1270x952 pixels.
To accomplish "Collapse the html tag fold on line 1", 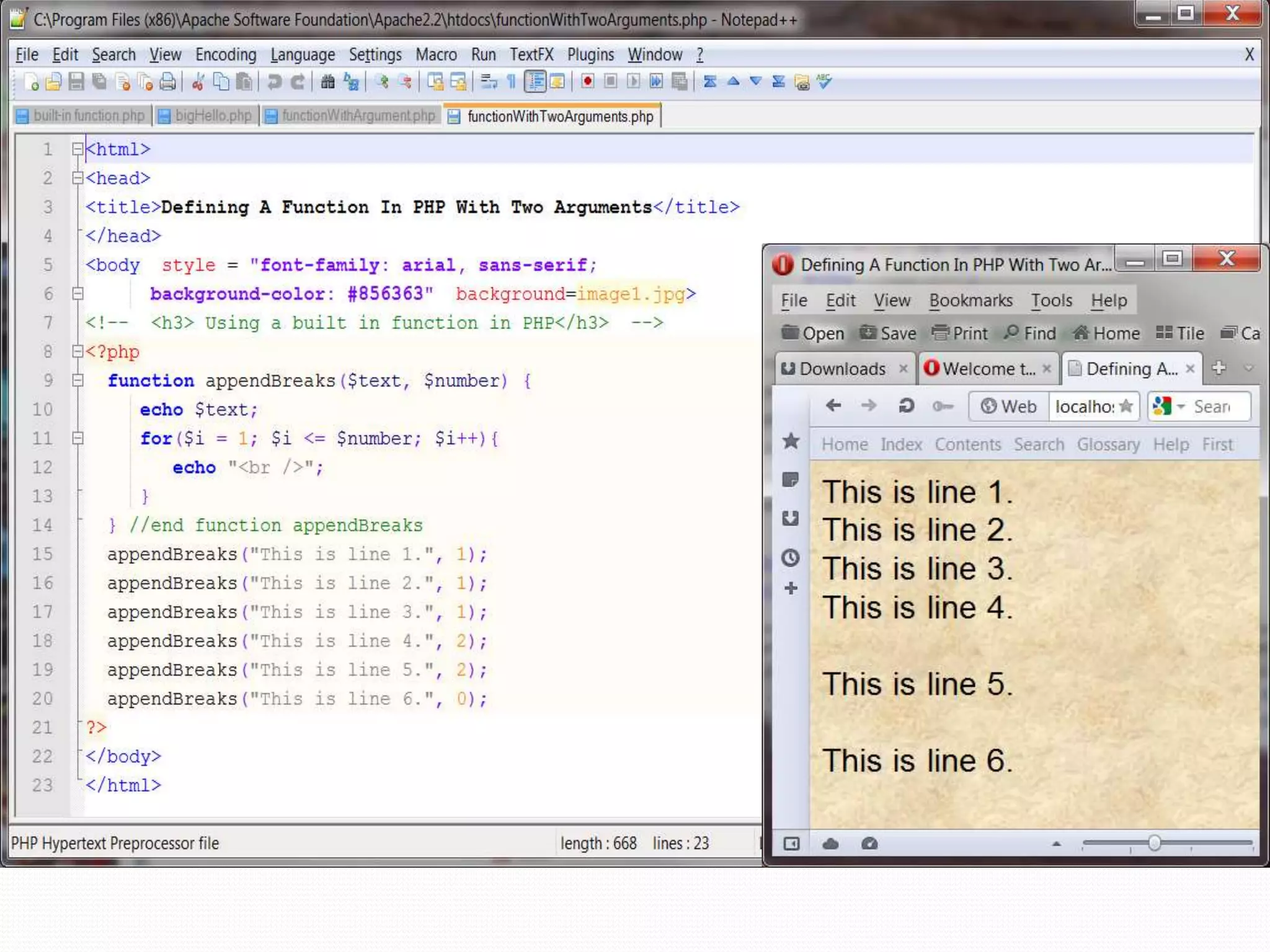I will click(78, 149).
